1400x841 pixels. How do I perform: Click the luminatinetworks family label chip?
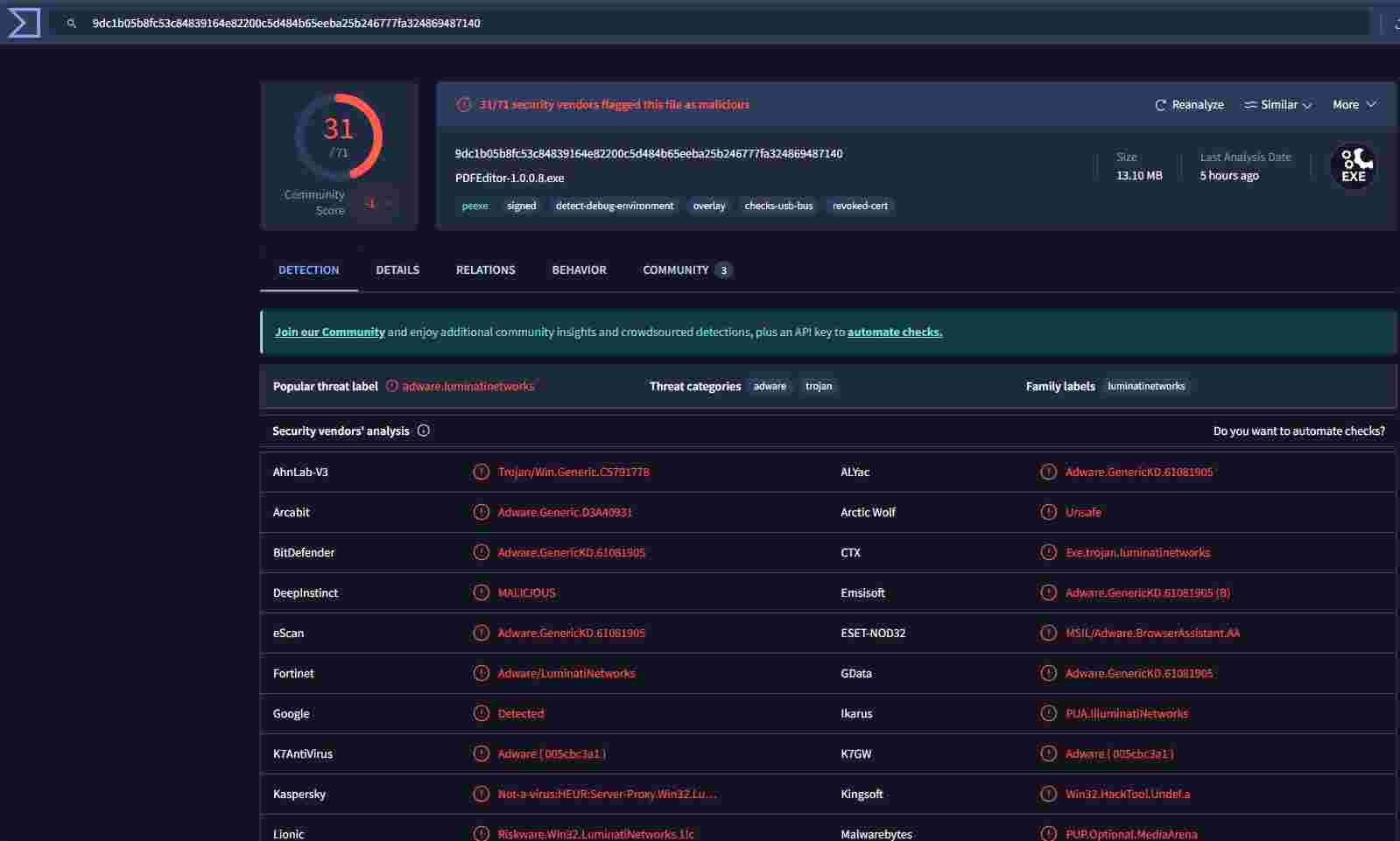1145,386
